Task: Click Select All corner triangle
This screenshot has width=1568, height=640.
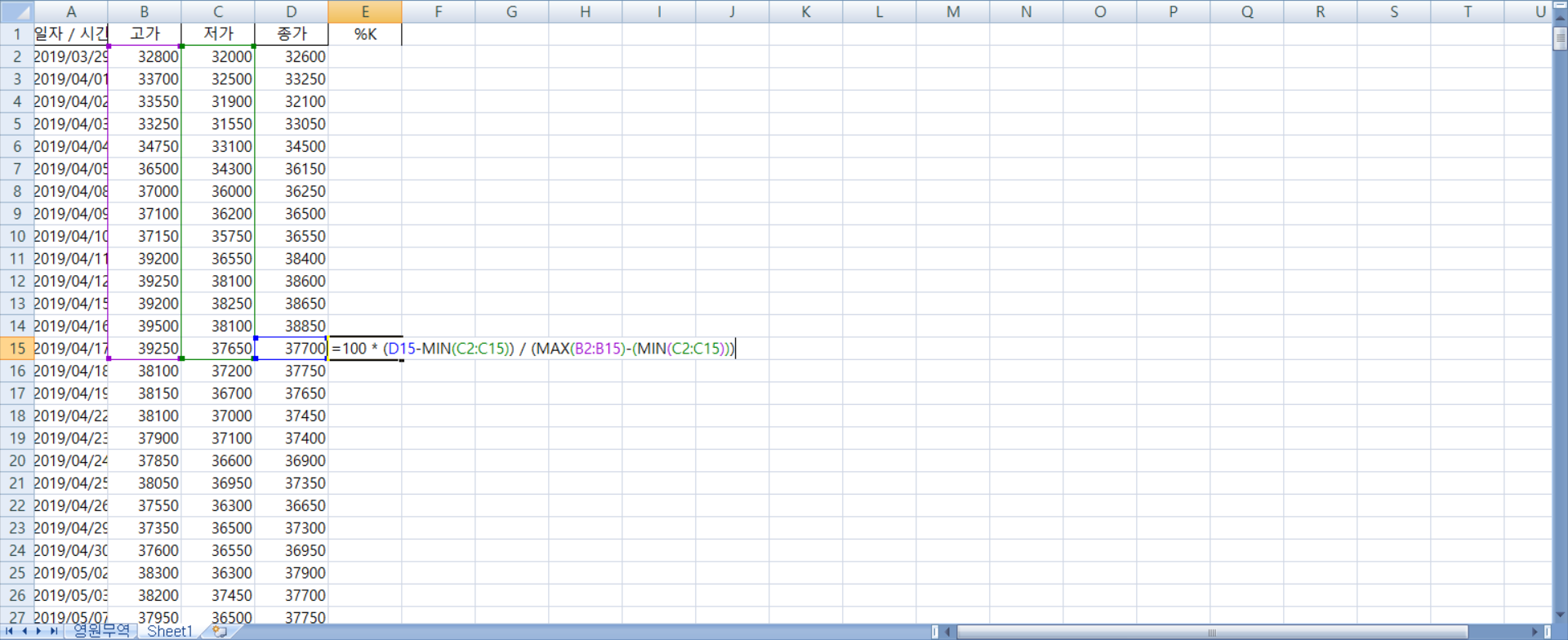Action: point(16,11)
